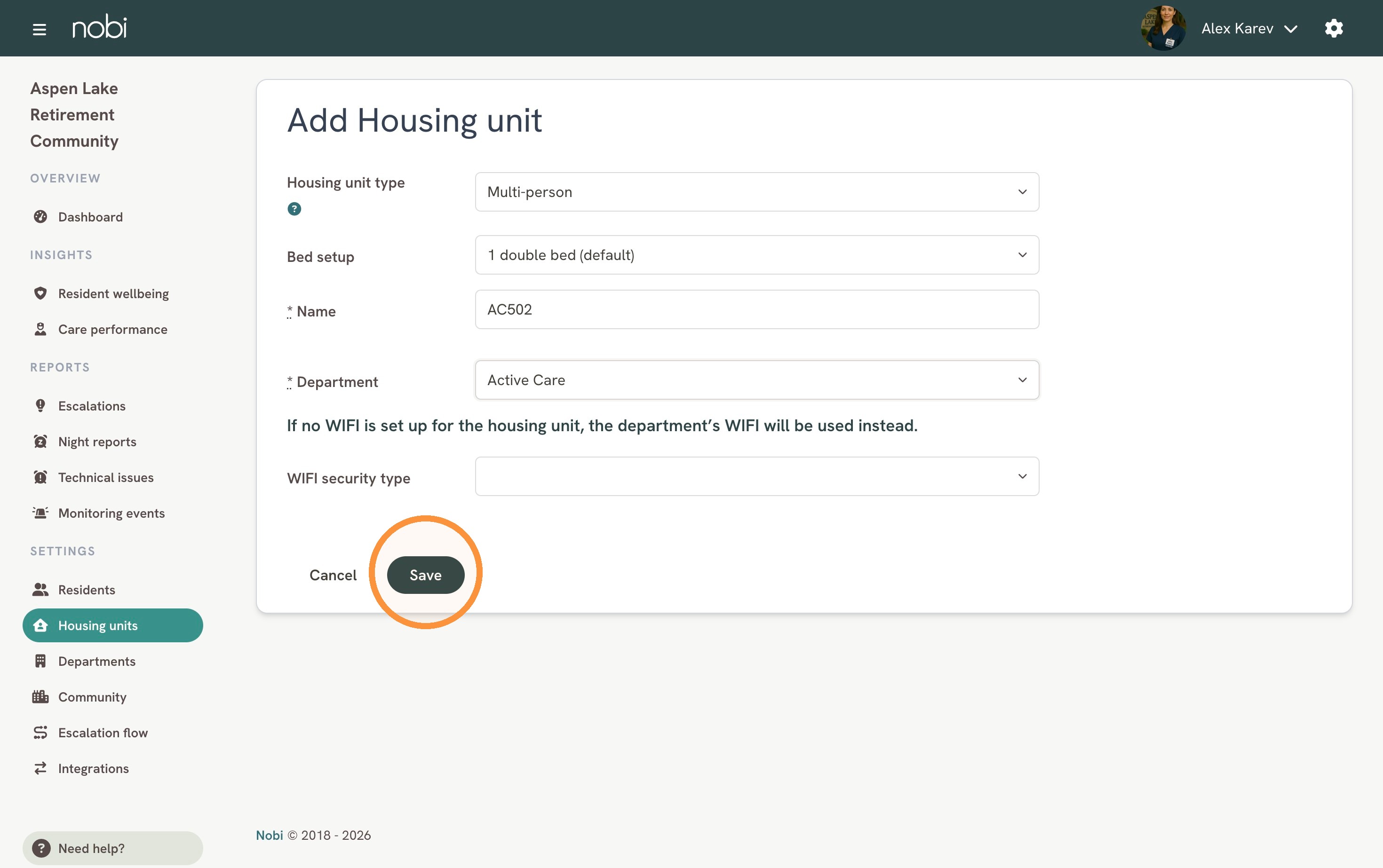Open Departments settings
This screenshot has height=868, width=1383.
click(x=96, y=661)
